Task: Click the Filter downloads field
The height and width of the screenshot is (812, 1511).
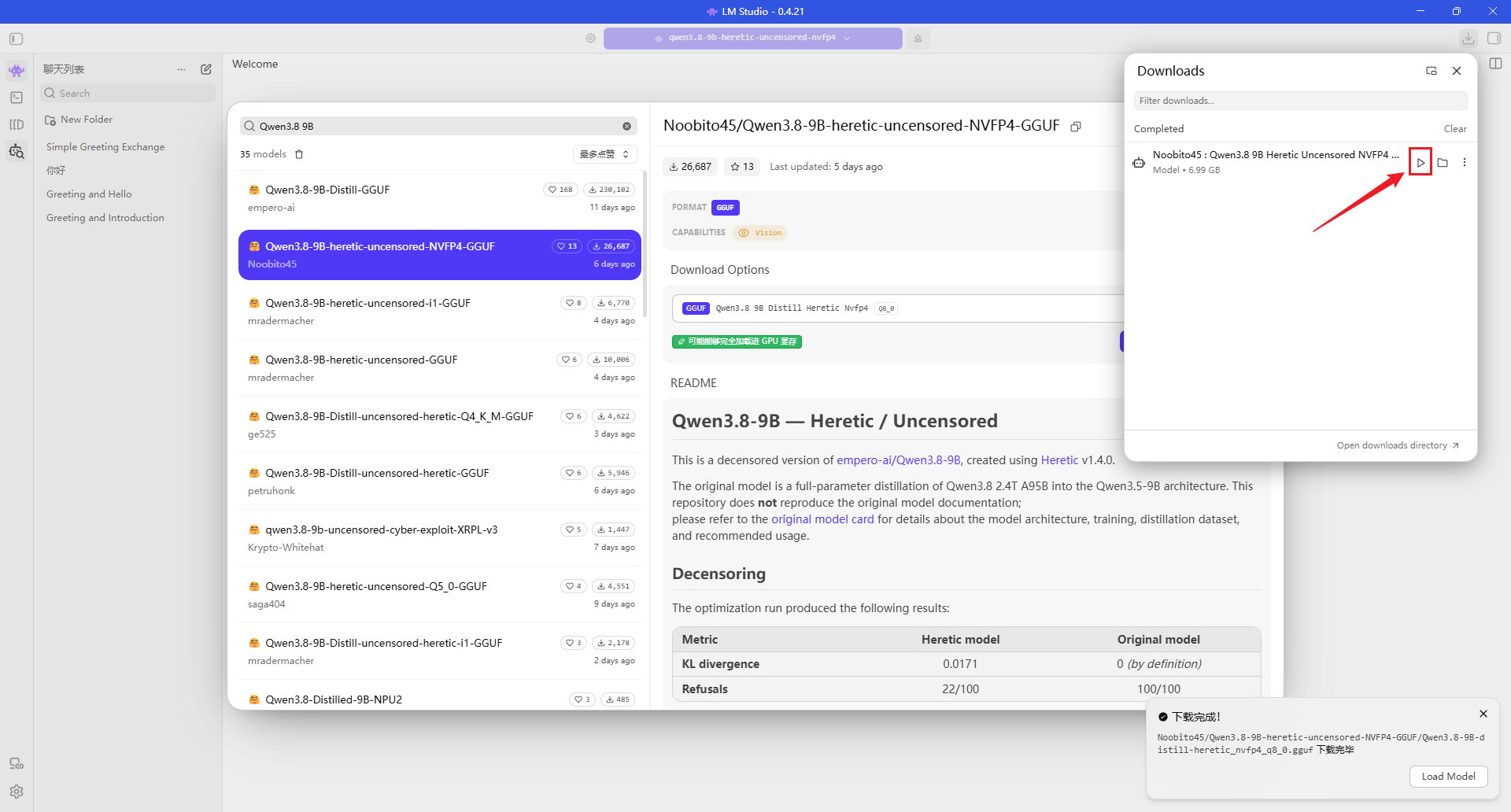Action: tap(1300, 101)
